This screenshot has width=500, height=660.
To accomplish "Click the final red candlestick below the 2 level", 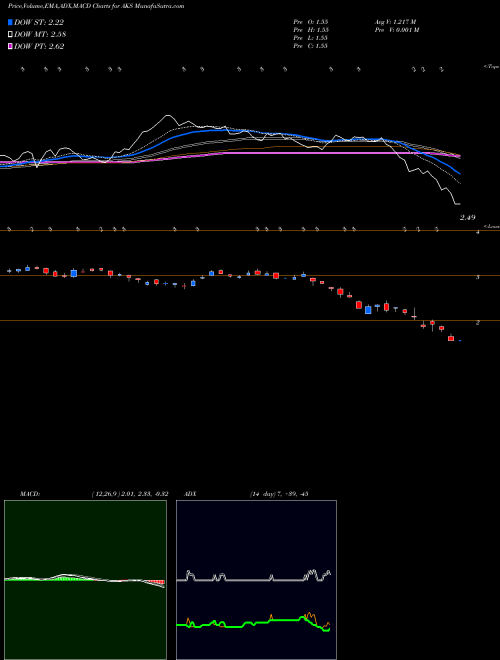I will click(x=451, y=338).
